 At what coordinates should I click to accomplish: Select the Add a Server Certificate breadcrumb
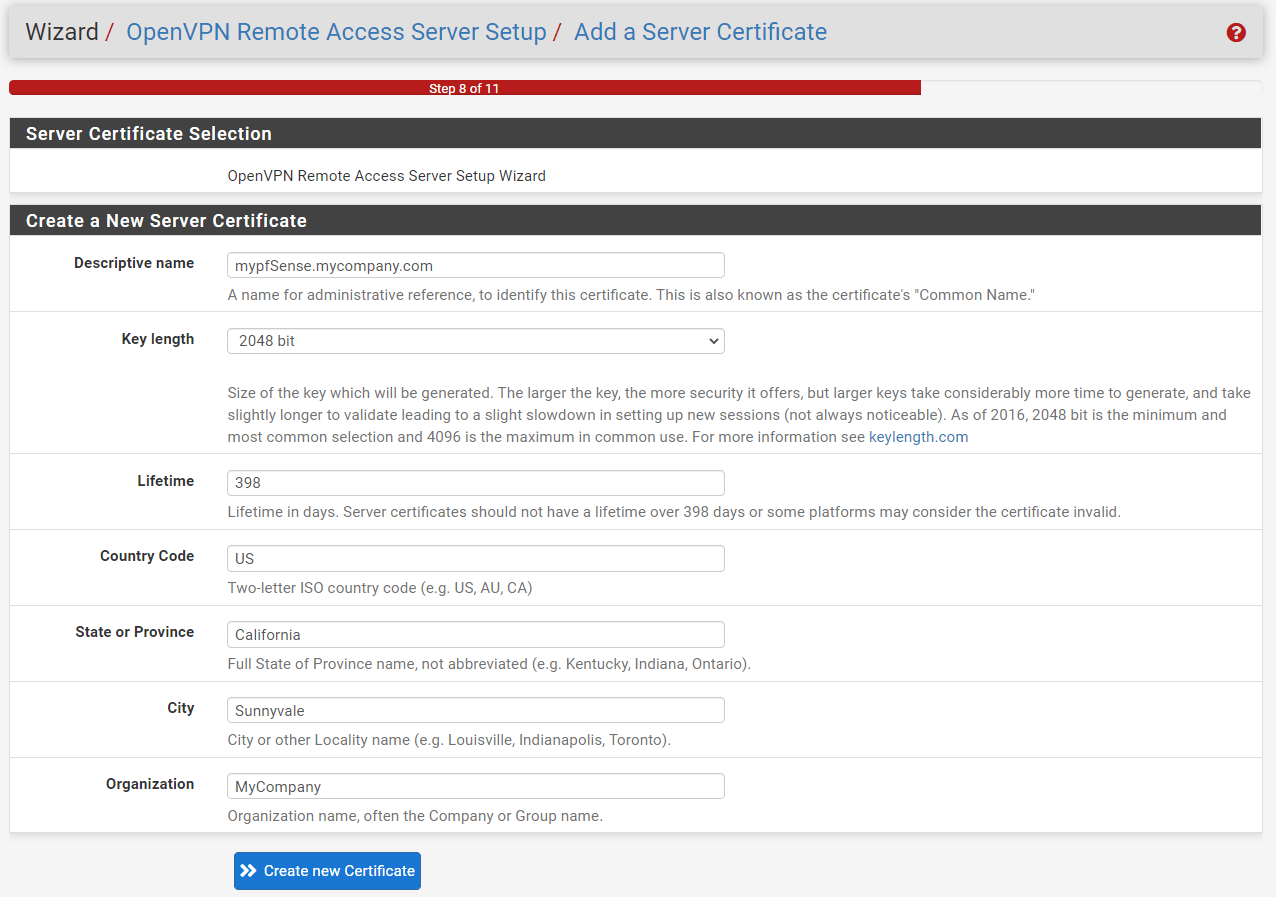pos(700,32)
